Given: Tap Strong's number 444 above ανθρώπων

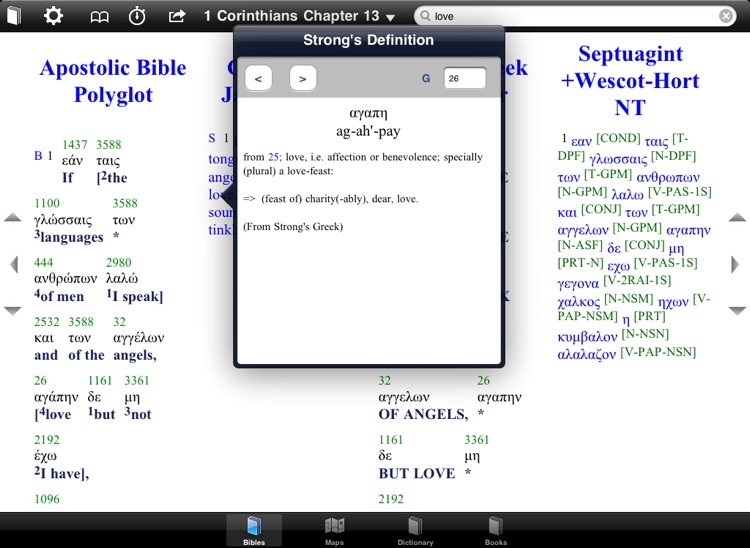Looking at the screenshot, I should (44, 263).
